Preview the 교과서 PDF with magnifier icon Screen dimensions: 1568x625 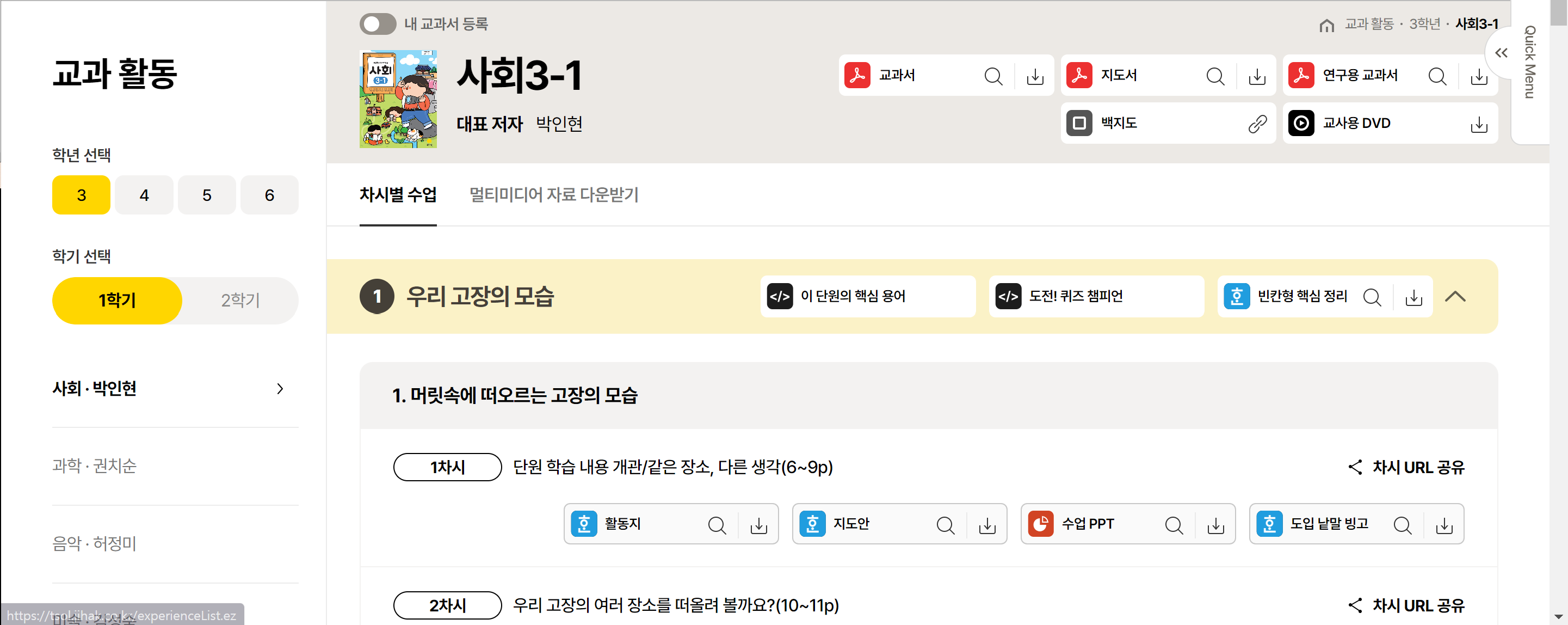point(993,76)
